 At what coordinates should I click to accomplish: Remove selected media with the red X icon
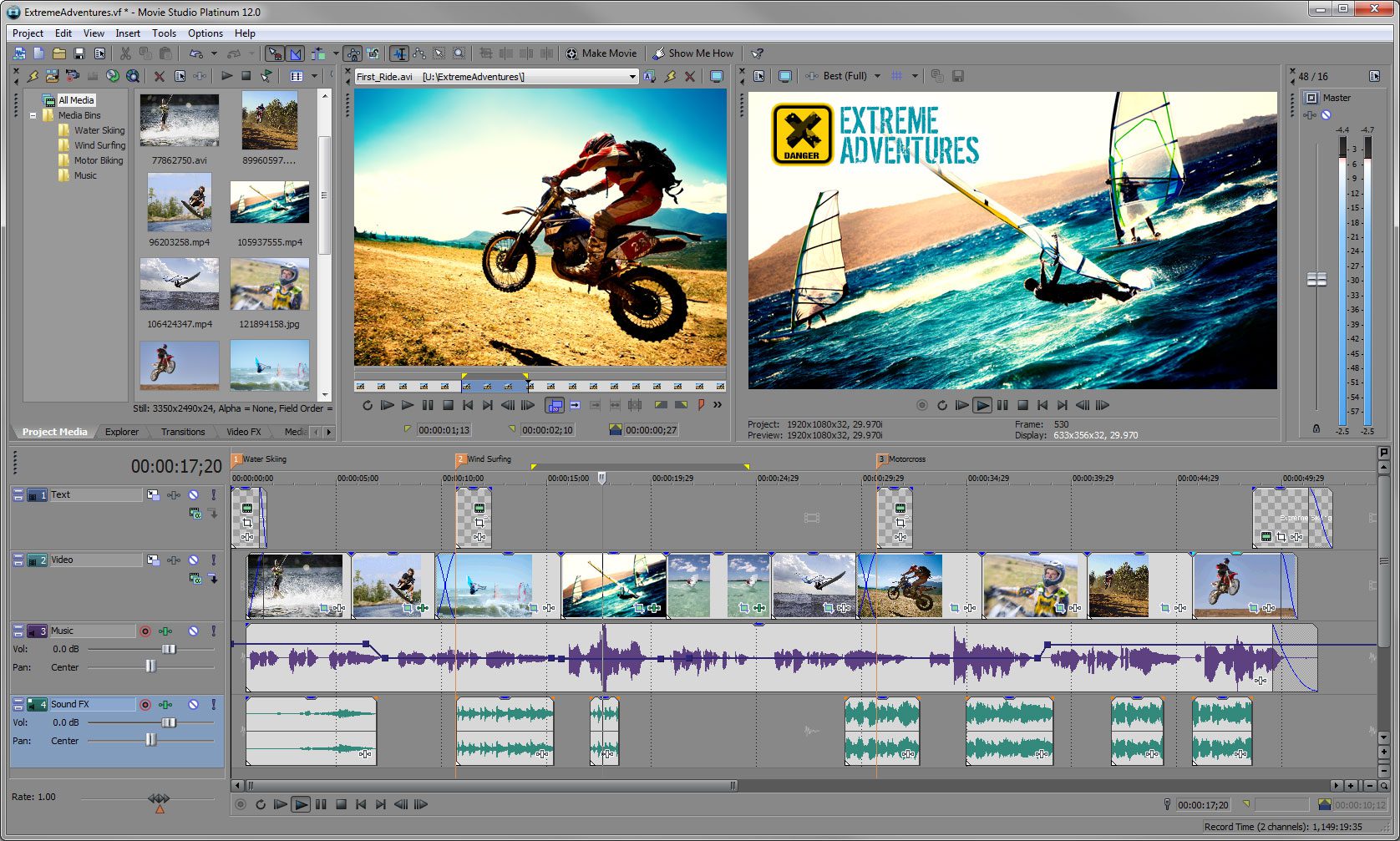coord(159,76)
